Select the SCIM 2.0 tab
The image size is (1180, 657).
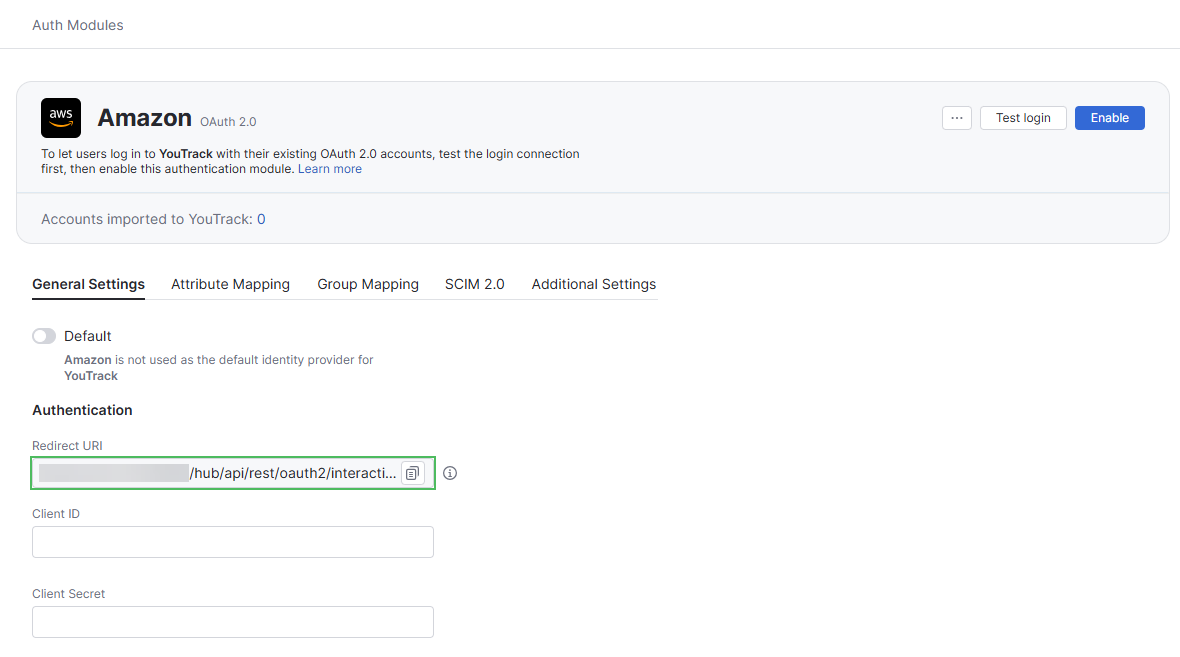point(474,284)
